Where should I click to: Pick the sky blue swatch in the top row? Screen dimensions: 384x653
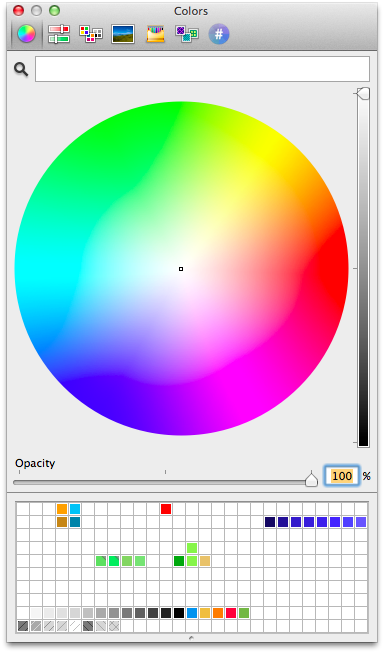75,509
